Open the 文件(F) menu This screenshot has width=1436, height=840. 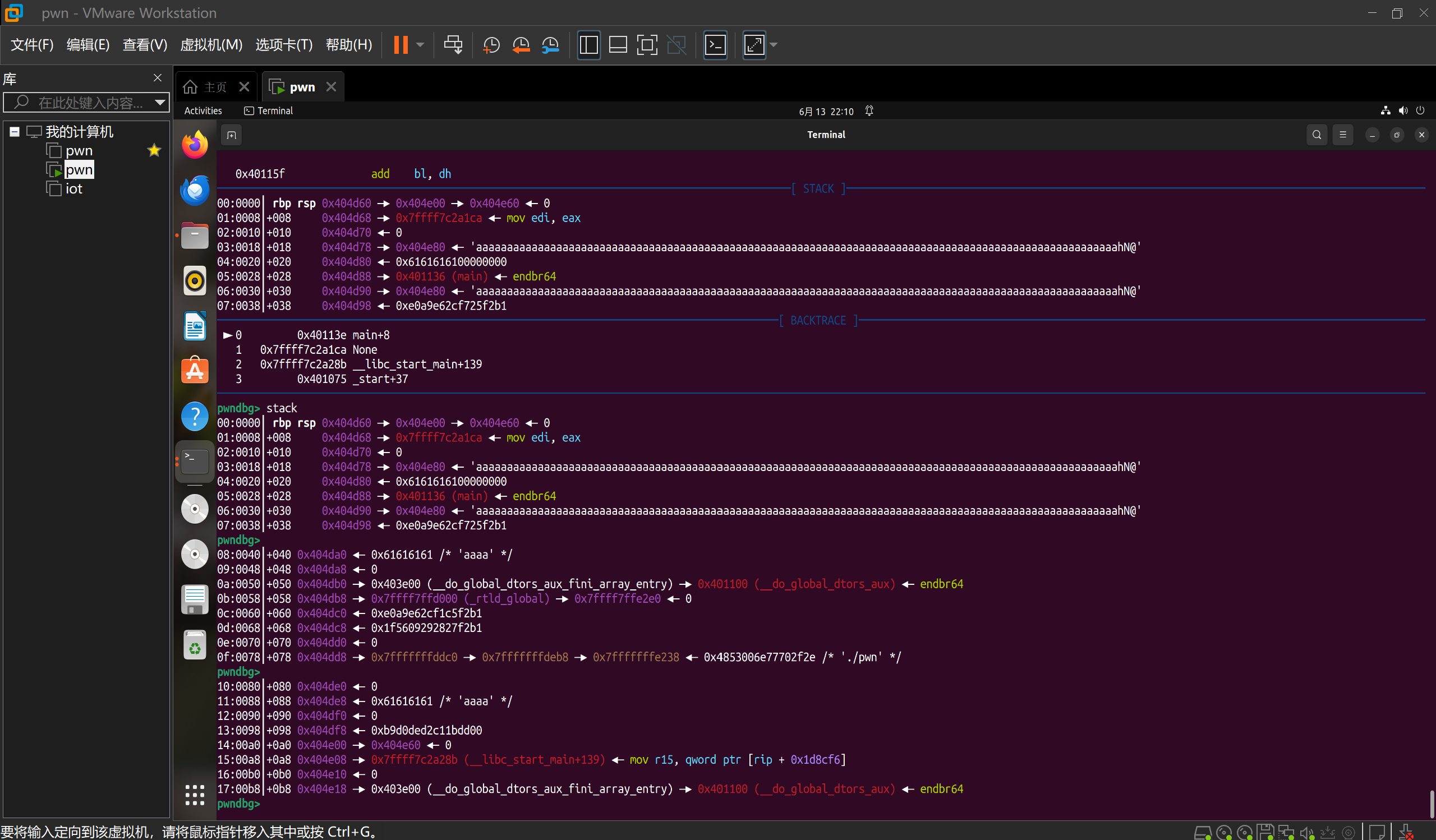pos(32,44)
